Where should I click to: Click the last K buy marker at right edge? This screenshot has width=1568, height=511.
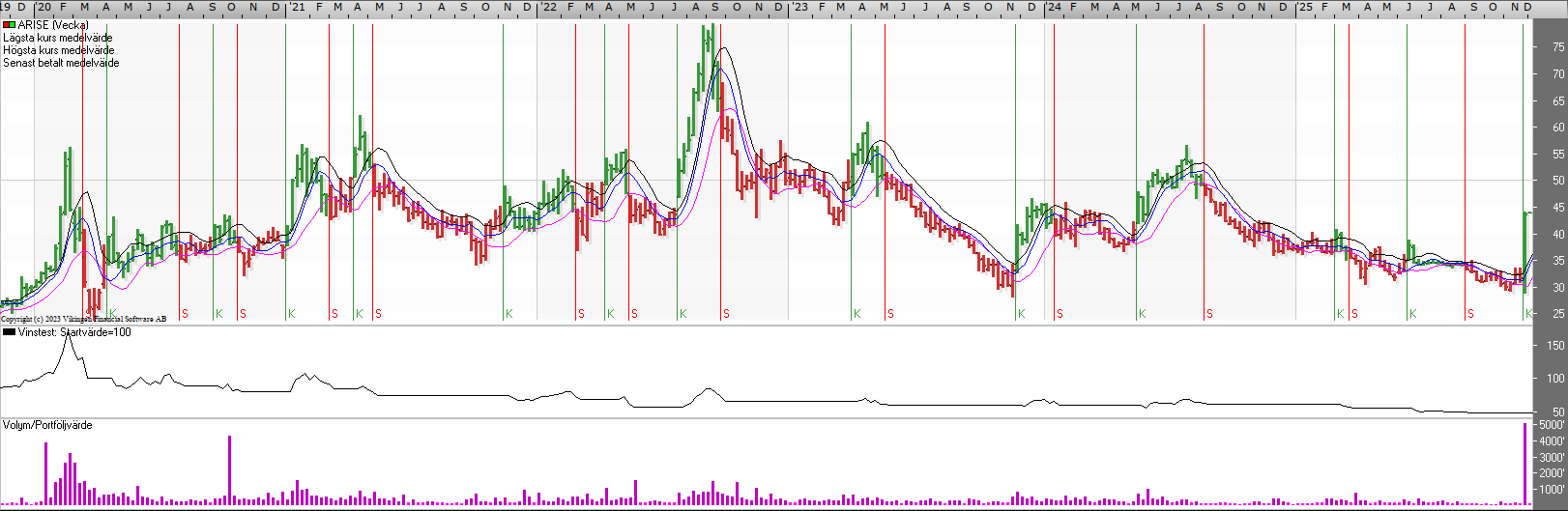[1528, 314]
